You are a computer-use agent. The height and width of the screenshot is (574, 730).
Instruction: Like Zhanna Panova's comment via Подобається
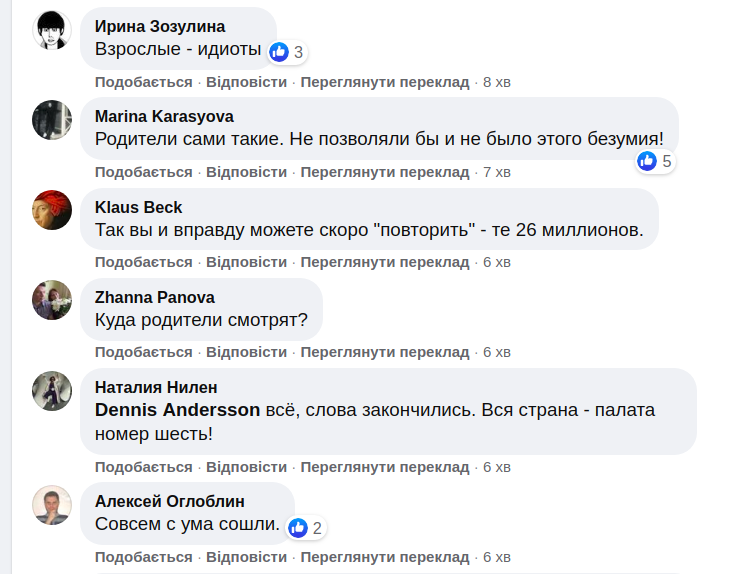point(143,352)
